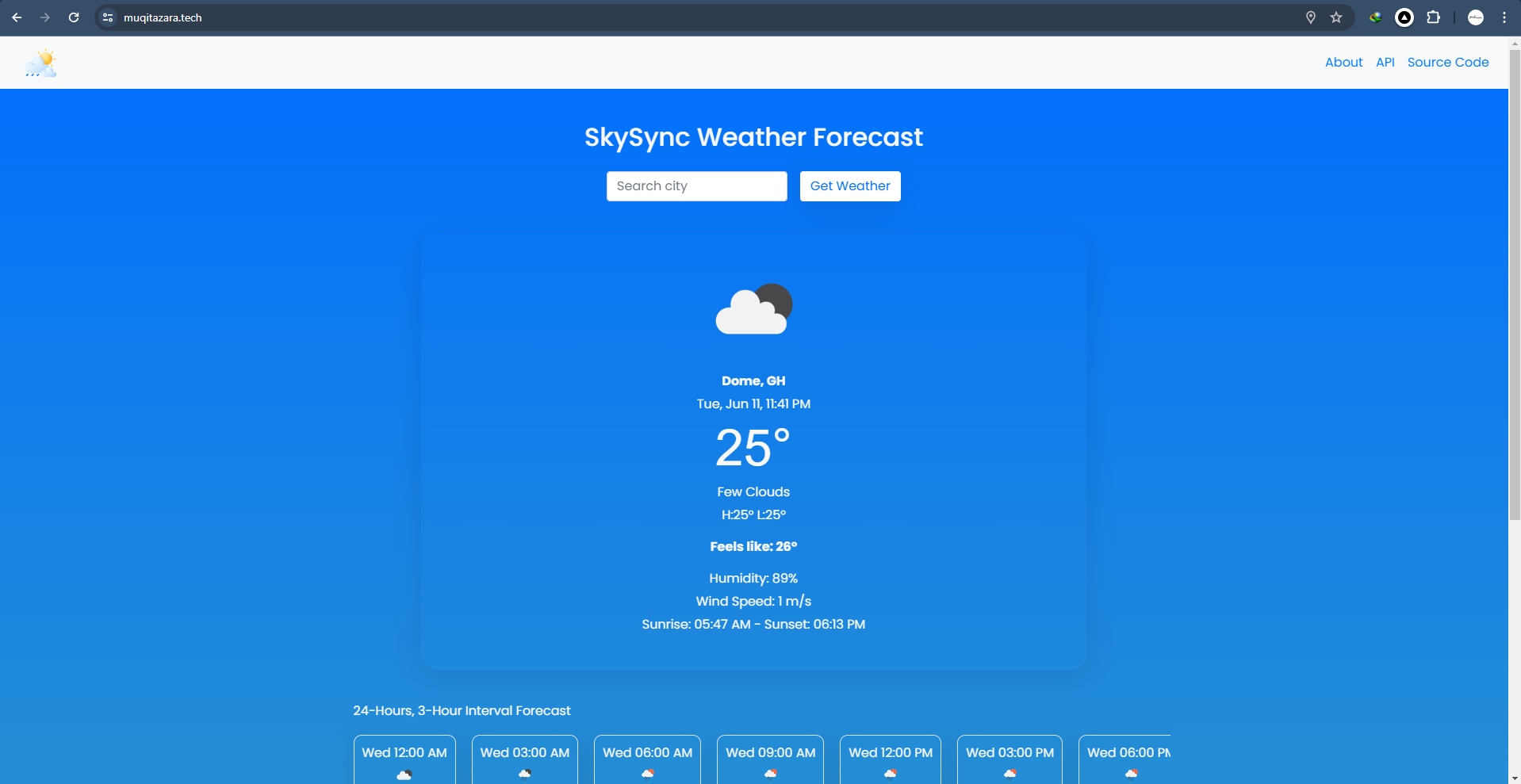The image size is (1521, 784).
Task: Click the location permission icon in address bar
Action: click(x=1310, y=17)
